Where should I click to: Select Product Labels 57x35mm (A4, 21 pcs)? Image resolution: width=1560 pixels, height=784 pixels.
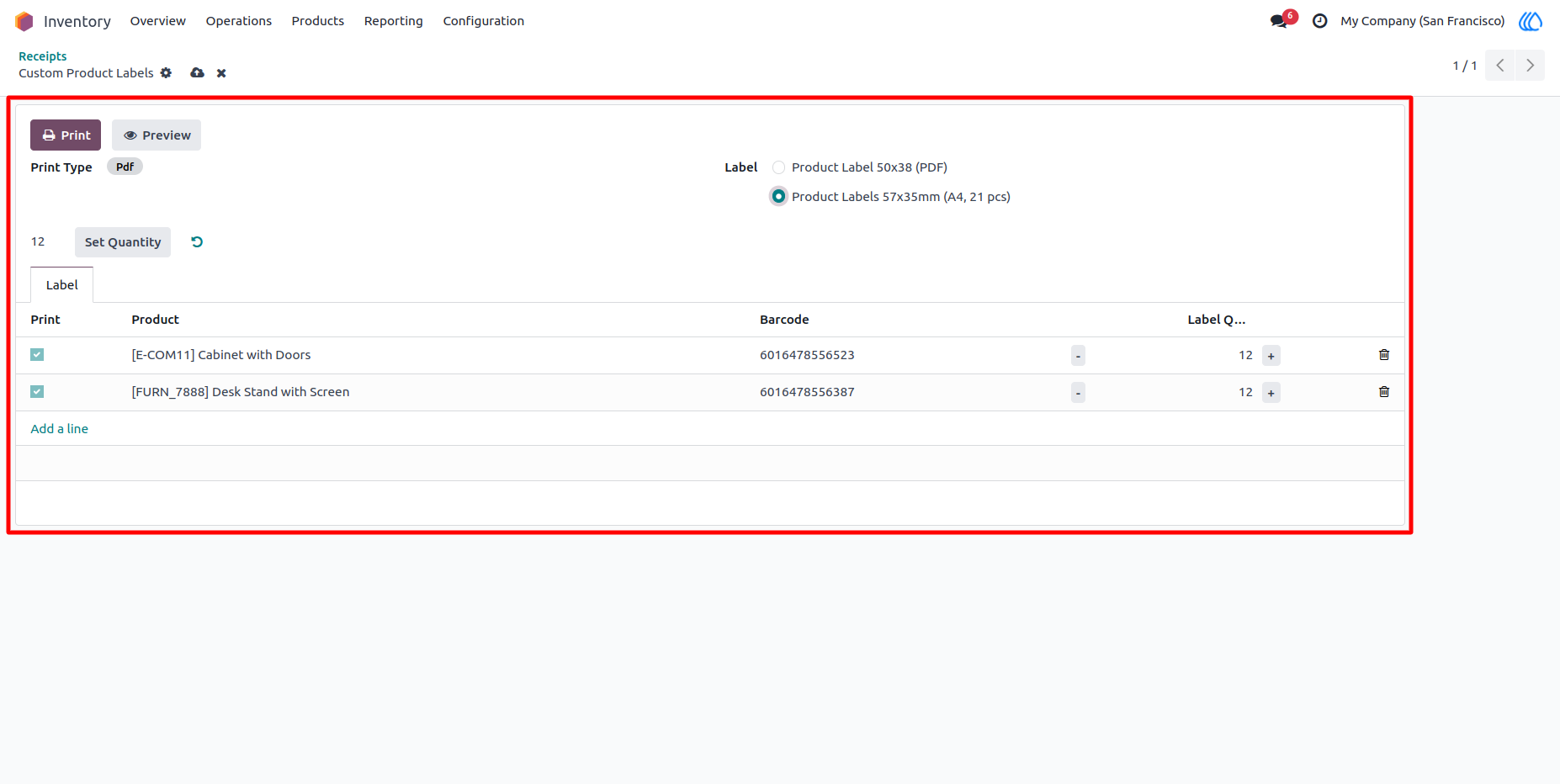pos(779,197)
